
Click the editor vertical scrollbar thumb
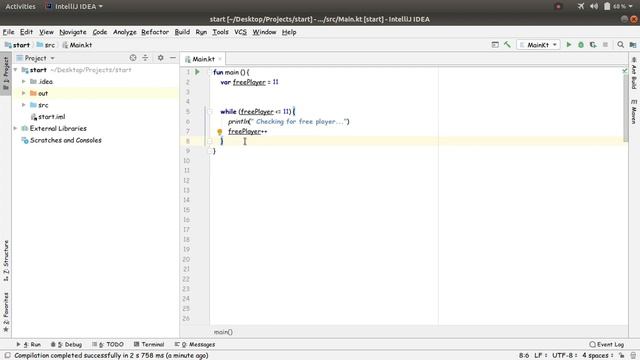tap(626, 108)
